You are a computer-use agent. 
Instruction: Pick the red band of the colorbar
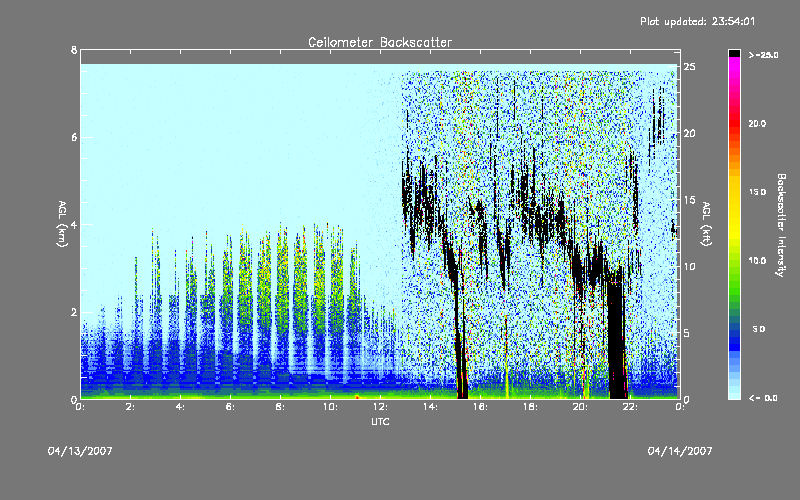tap(734, 123)
